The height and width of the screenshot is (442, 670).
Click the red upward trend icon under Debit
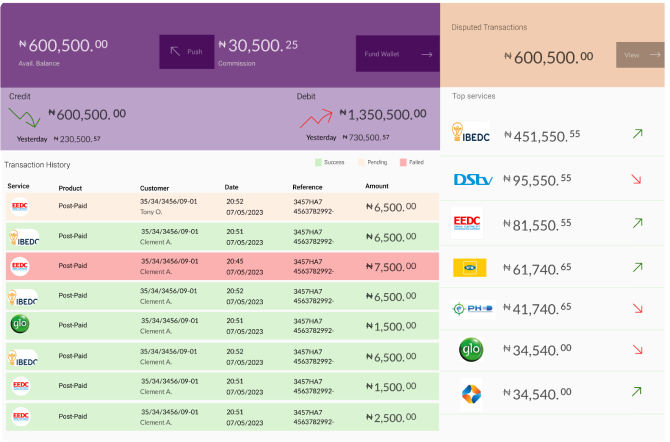[x=315, y=119]
